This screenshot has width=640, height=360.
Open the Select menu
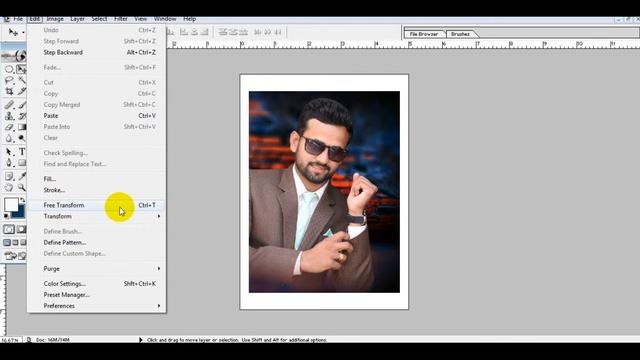[99, 19]
